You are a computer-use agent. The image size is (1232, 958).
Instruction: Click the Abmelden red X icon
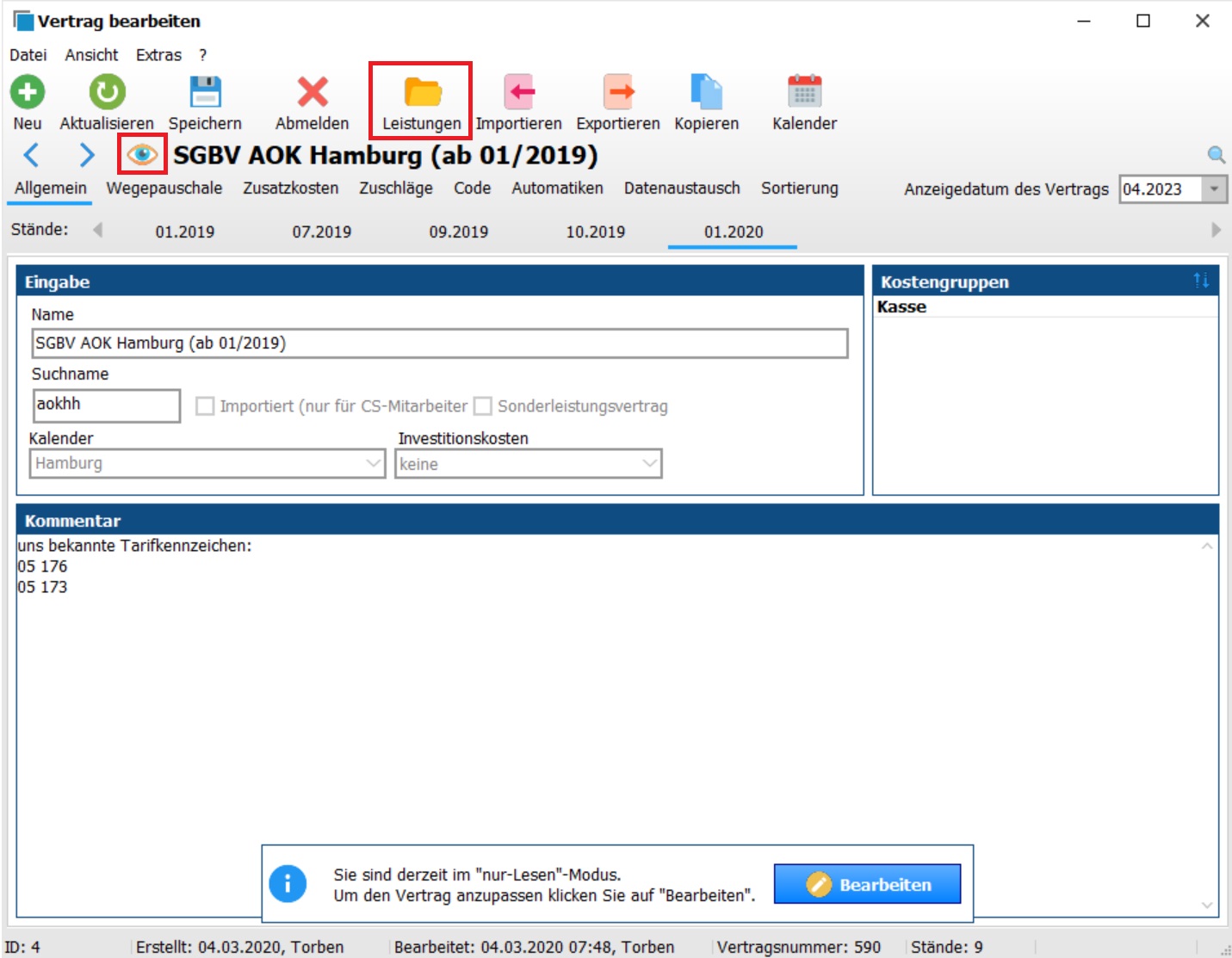pyautogui.click(x=313, y=91)
